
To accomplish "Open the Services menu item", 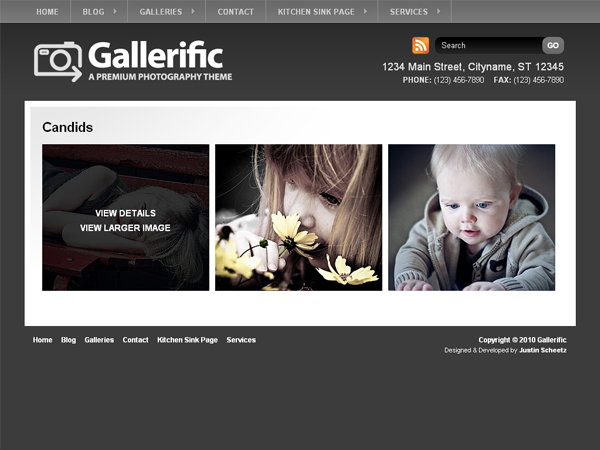I will click(x=409, y=12).
